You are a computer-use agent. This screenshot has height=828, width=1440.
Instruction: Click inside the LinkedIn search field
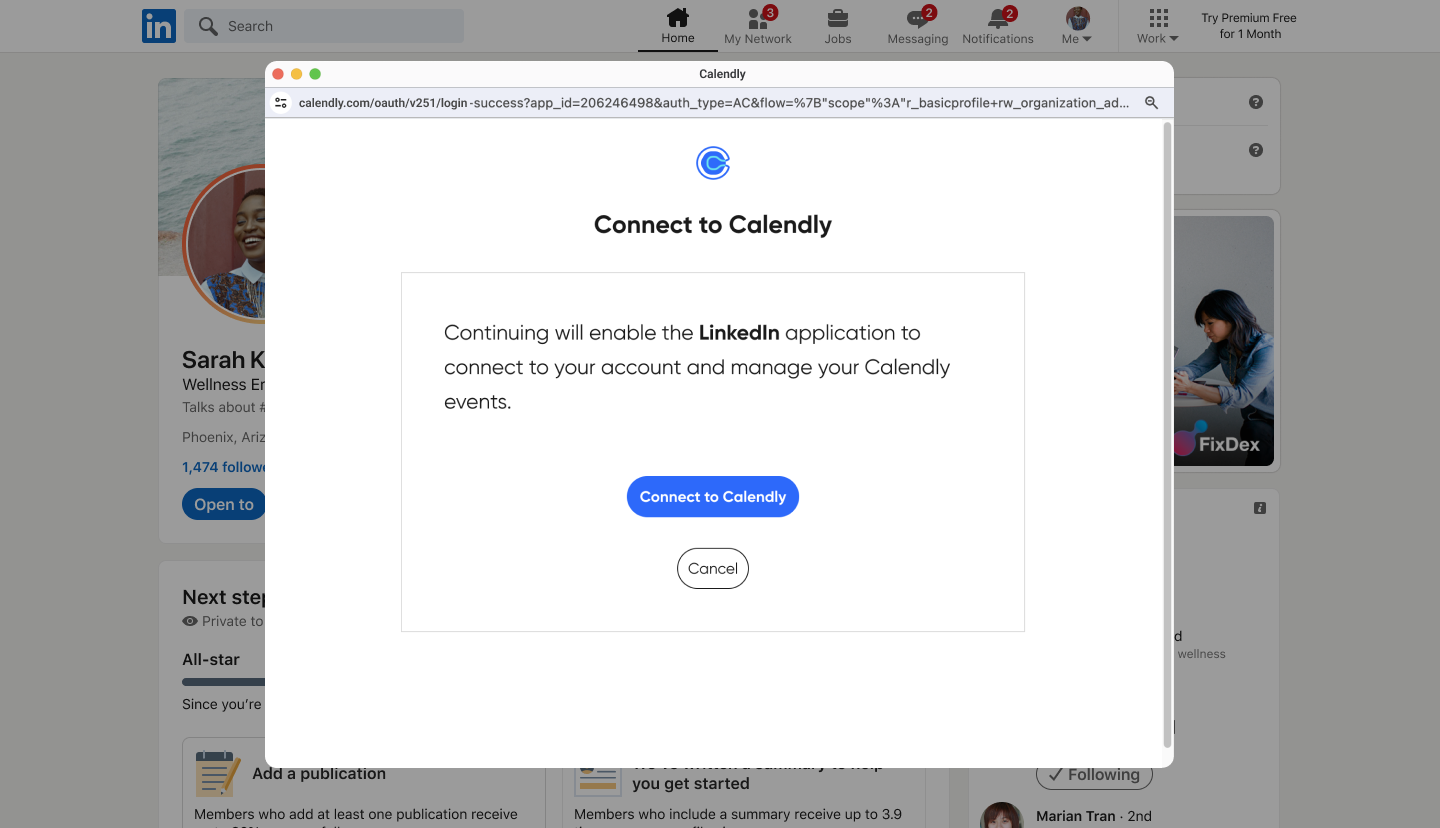[323, 25]
